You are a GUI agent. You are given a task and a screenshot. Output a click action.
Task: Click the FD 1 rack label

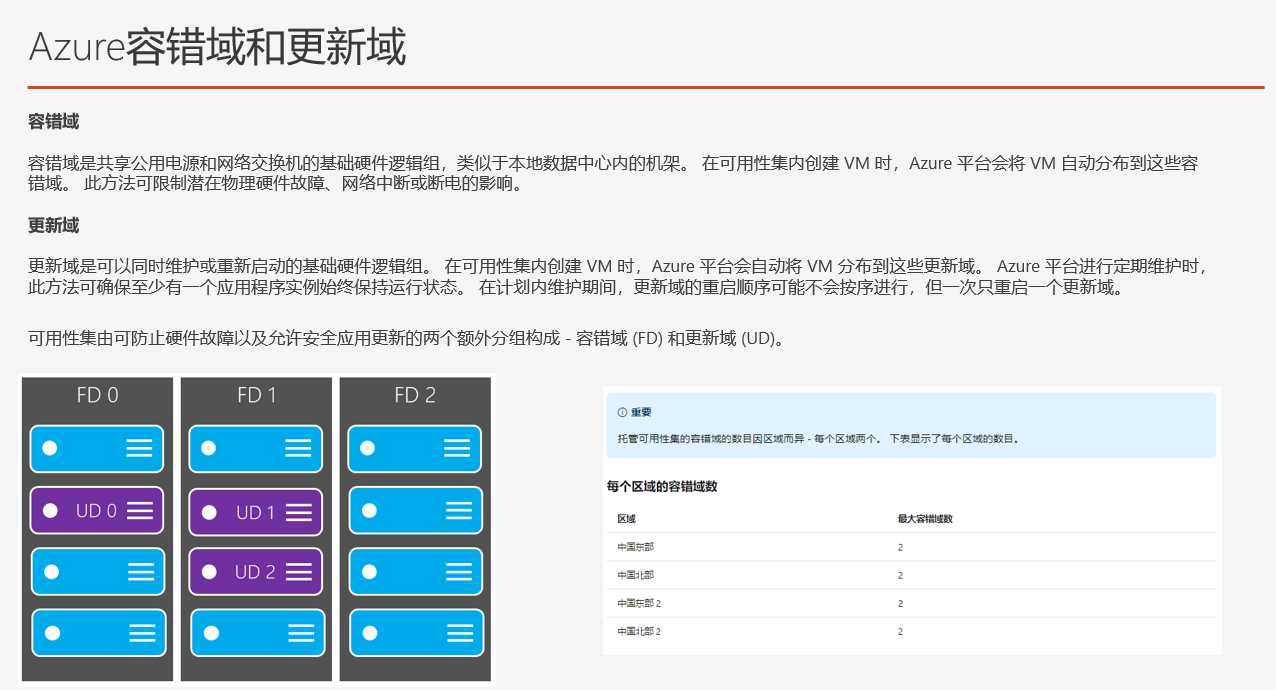256,395
